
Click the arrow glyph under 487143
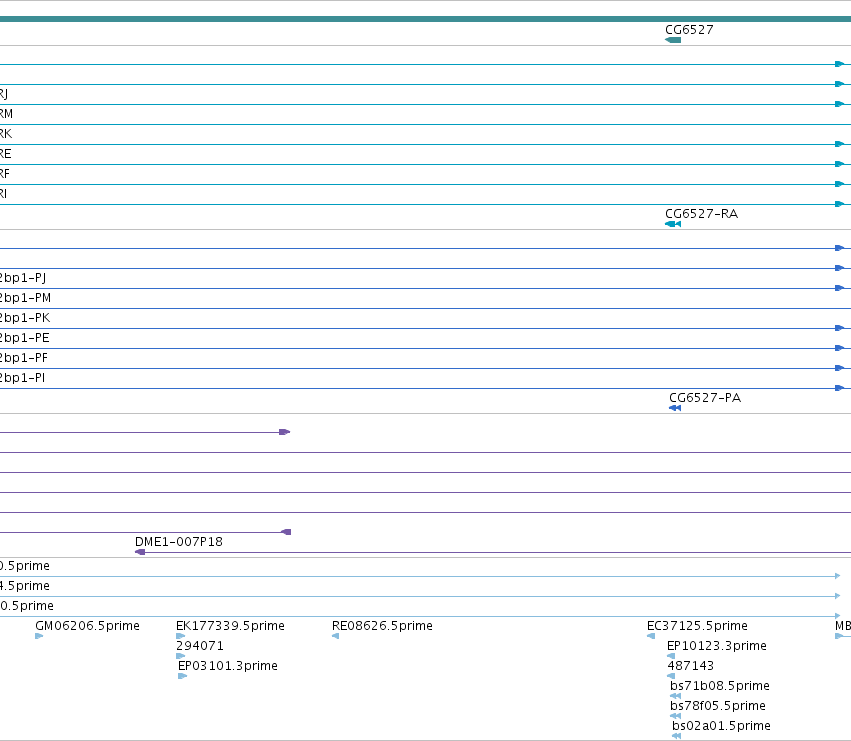pos(671,676)
